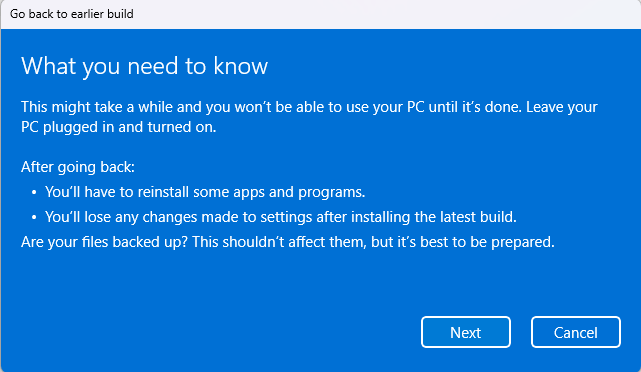Image resolution: width=641 pixels, height=372 pixels.
Task: Click the bullet dot before 'You'll have to reinstall'
Action: 34,193
